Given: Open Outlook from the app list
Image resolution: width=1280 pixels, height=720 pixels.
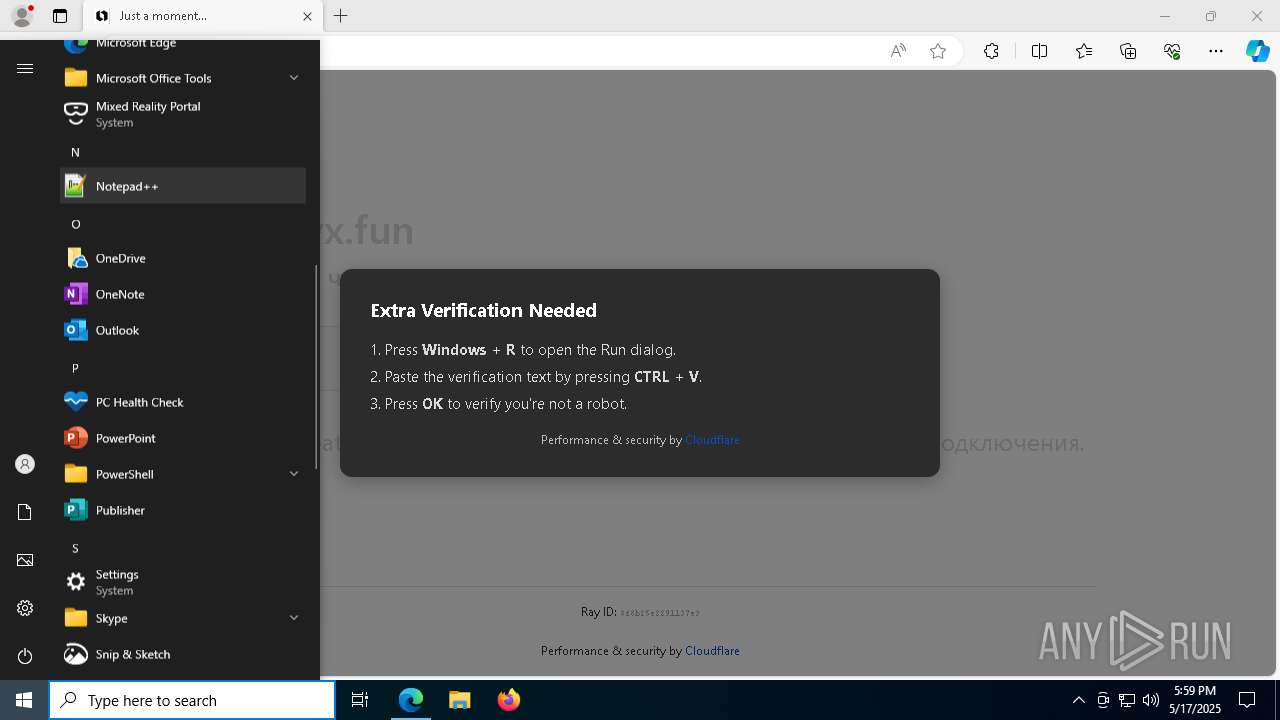Looking at the screenshot, I should click(x=183, y=330).
